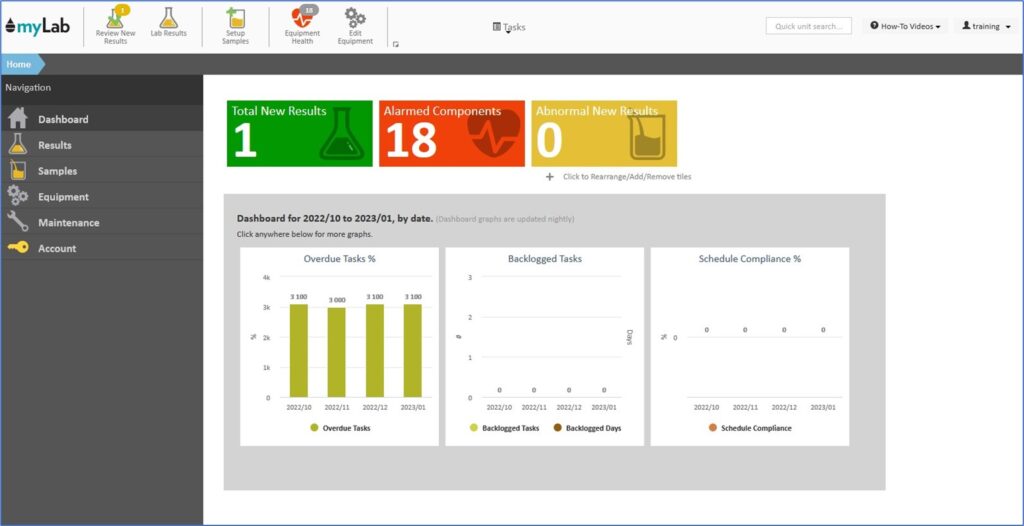
Task: Expand the How-To Videos dropdown
Action: click(x=905, y=26)
